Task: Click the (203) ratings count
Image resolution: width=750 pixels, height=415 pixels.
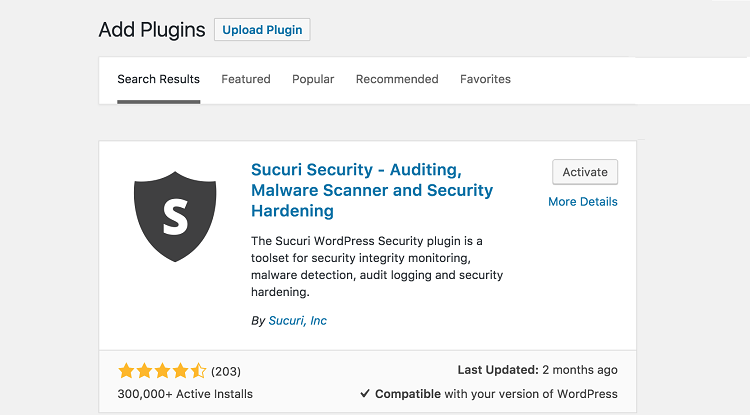Action: click(x=226, y=371)
